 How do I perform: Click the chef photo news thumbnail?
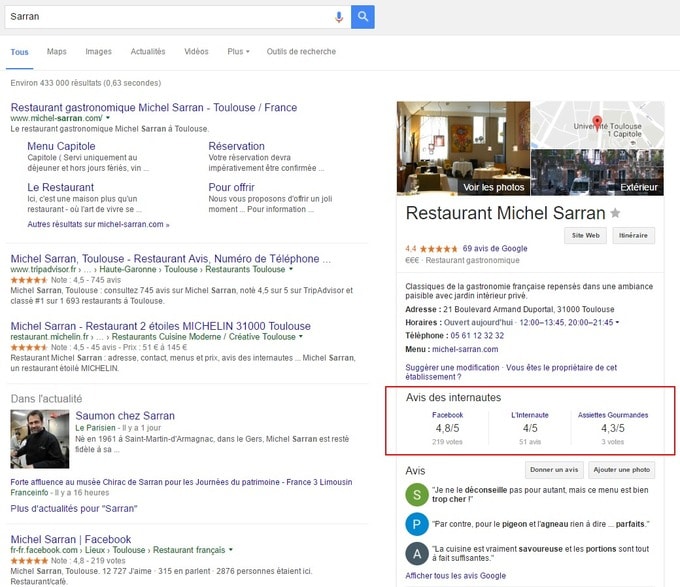[39, 439]
